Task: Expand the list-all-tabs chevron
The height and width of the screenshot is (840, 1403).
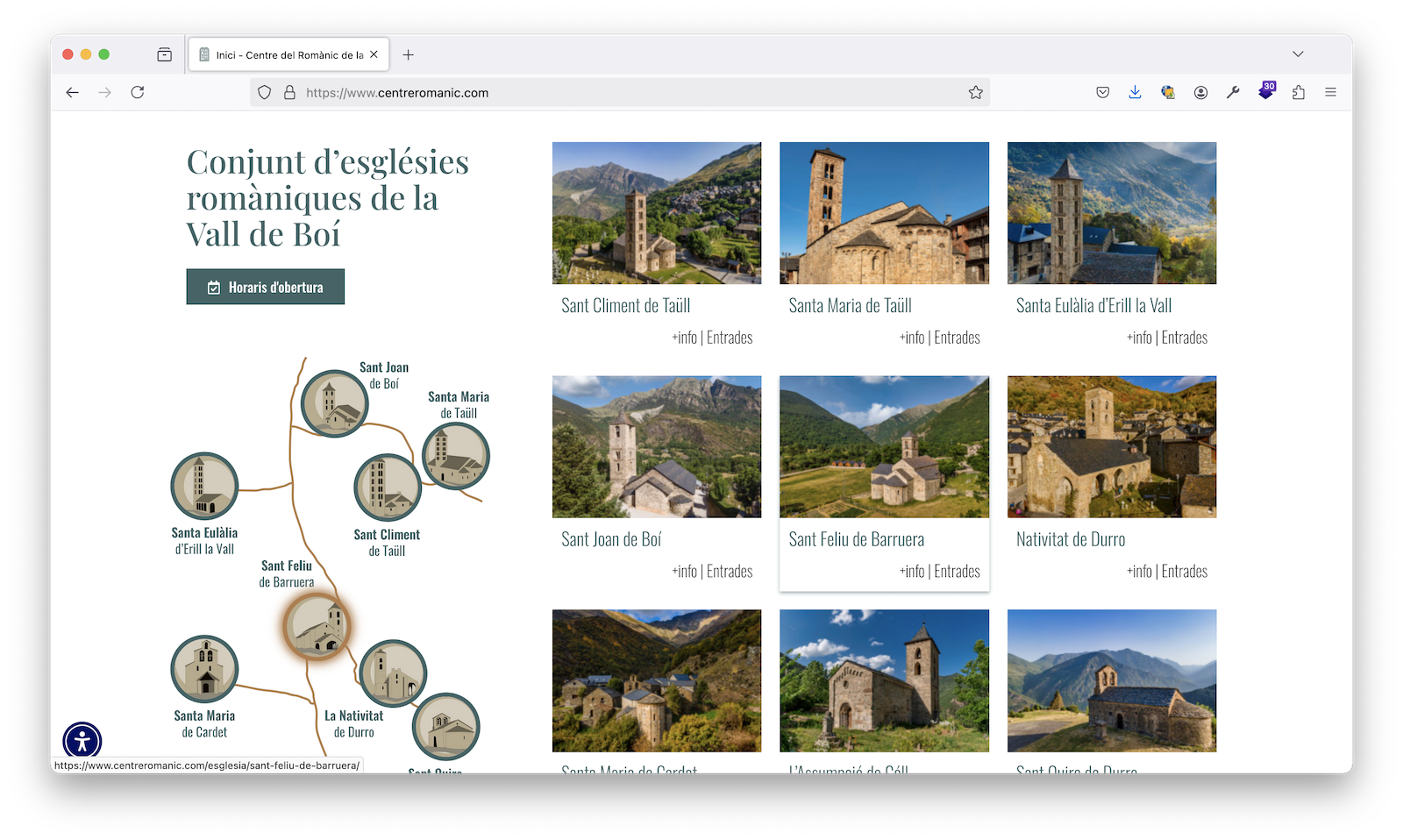Action: tap(1298, 54)
